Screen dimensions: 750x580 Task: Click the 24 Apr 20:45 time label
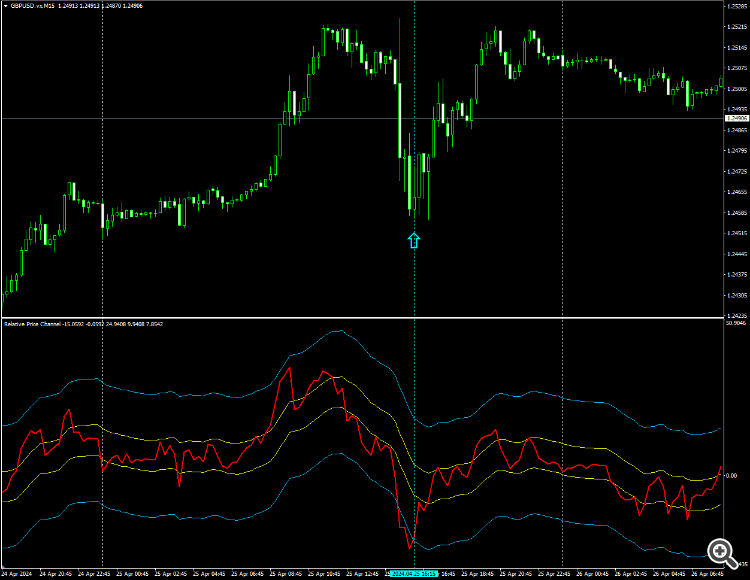(56, 574)
